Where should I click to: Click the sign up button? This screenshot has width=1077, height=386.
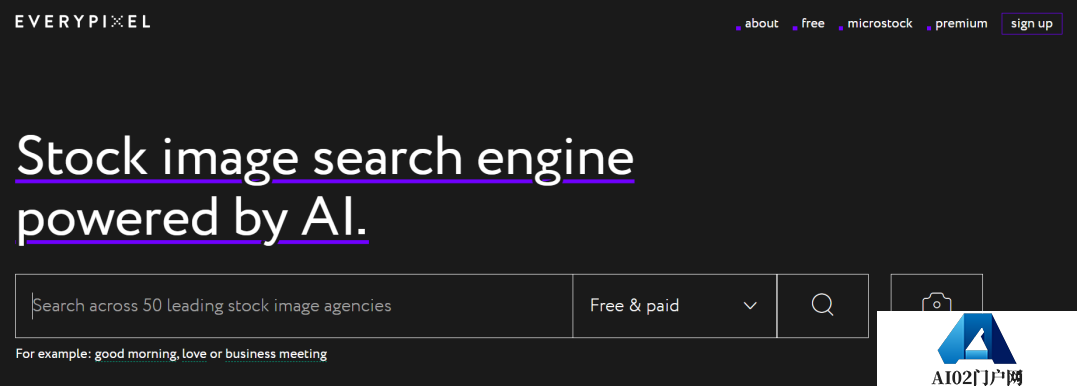click(1032, 24)
